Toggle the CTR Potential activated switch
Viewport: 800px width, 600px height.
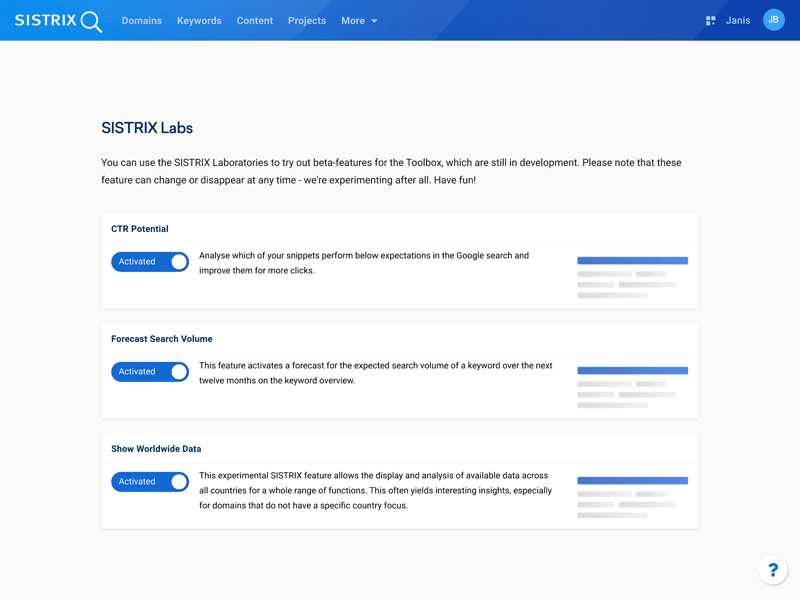[x=150, y=262]
